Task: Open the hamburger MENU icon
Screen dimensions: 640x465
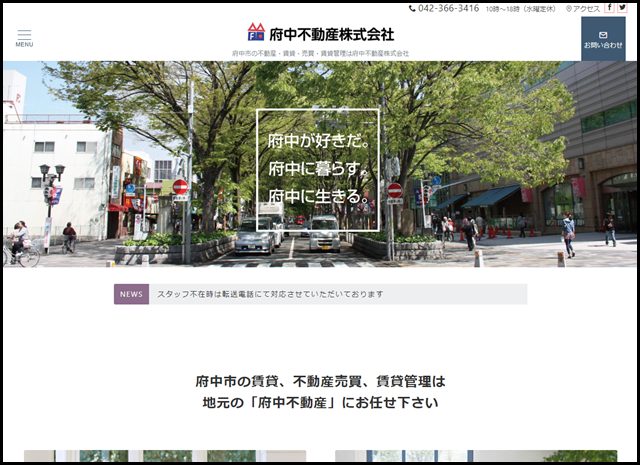Action: [24, 38]
